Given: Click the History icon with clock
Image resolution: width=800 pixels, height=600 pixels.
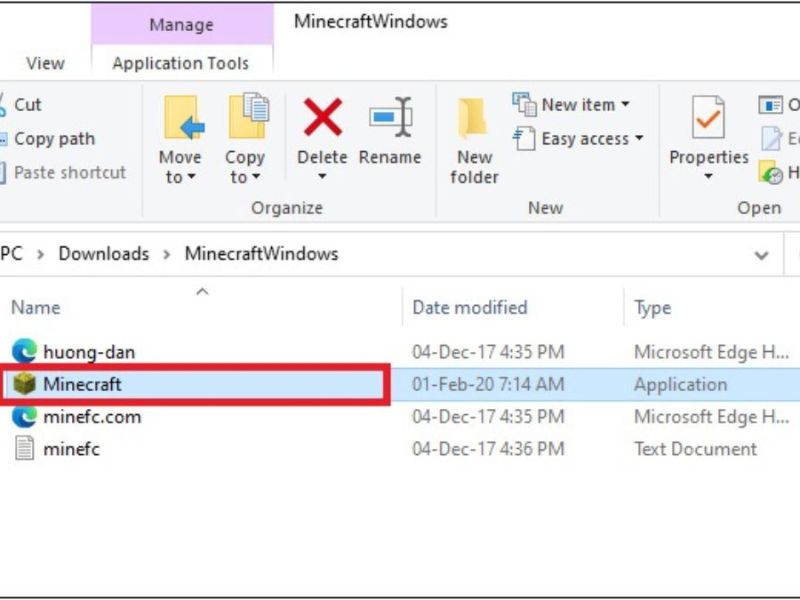Looking at the screenshot, I should click(771, 172).
